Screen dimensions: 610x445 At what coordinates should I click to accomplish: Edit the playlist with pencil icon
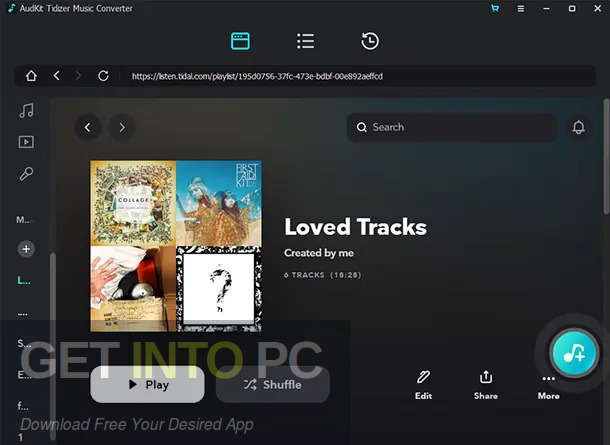[423, 385]
